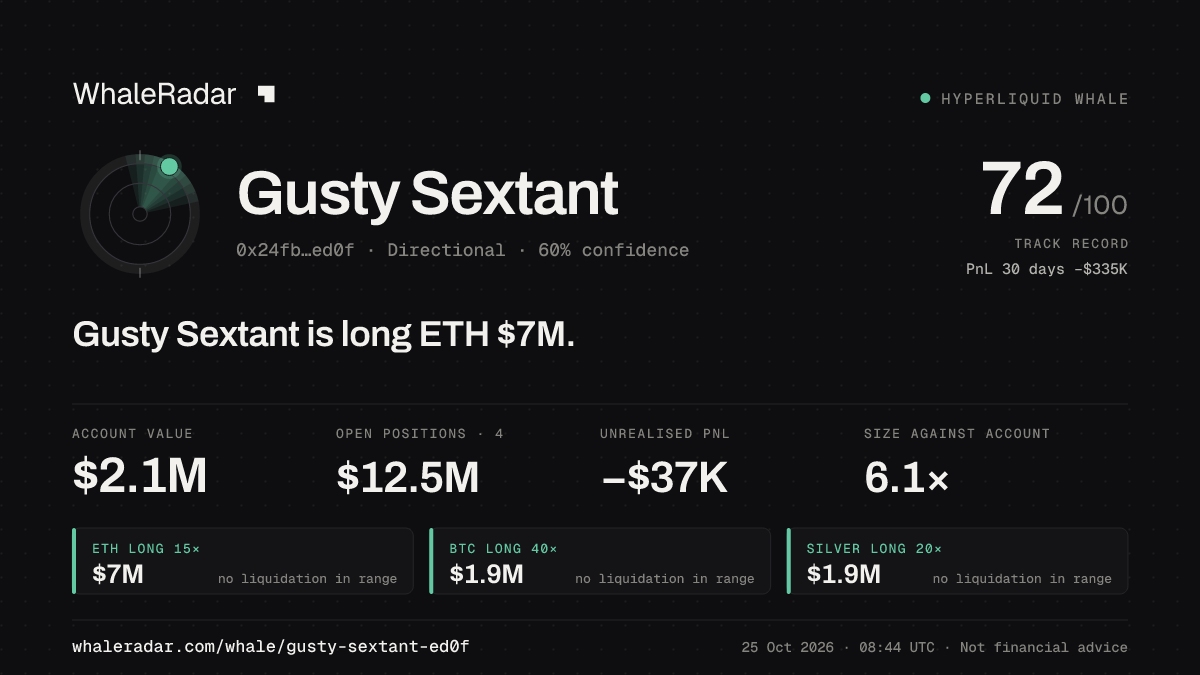Click the Not financial advice disclaimer
Viewport: 1200px width, 675px height.
[1044, 647]
